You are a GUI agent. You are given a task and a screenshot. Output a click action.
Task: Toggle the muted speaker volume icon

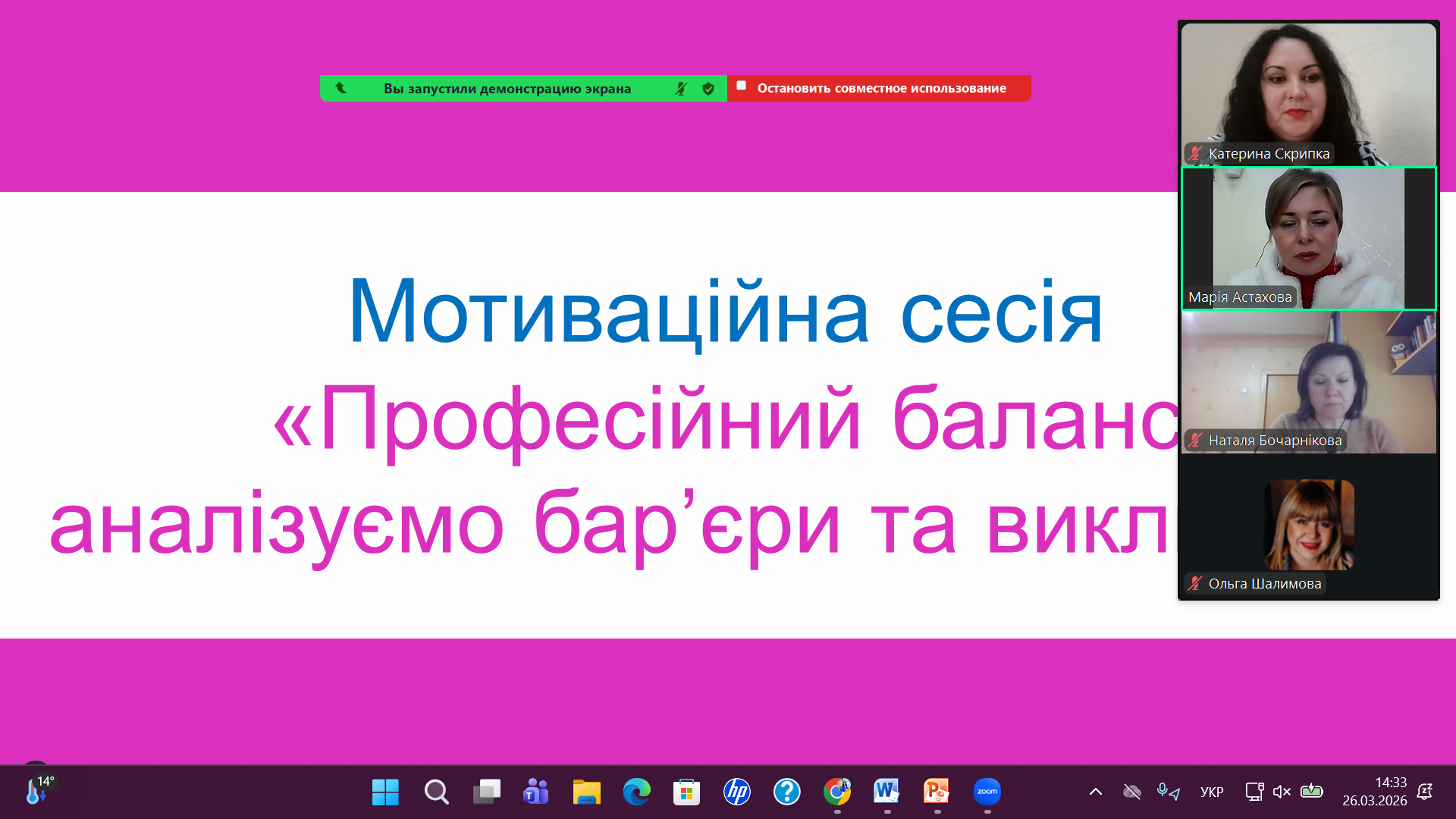[x=1282, y=792]
